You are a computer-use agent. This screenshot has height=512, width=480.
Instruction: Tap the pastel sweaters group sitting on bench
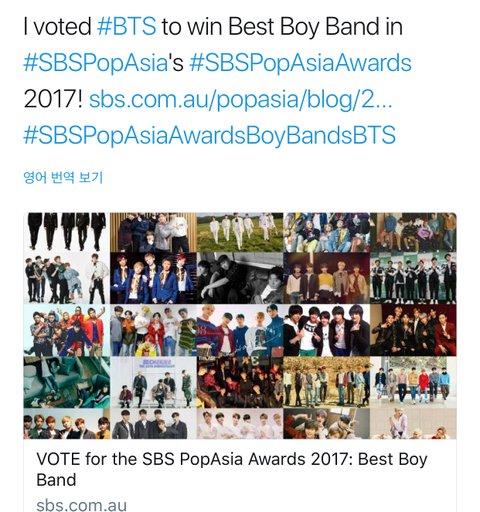(413, 382)
